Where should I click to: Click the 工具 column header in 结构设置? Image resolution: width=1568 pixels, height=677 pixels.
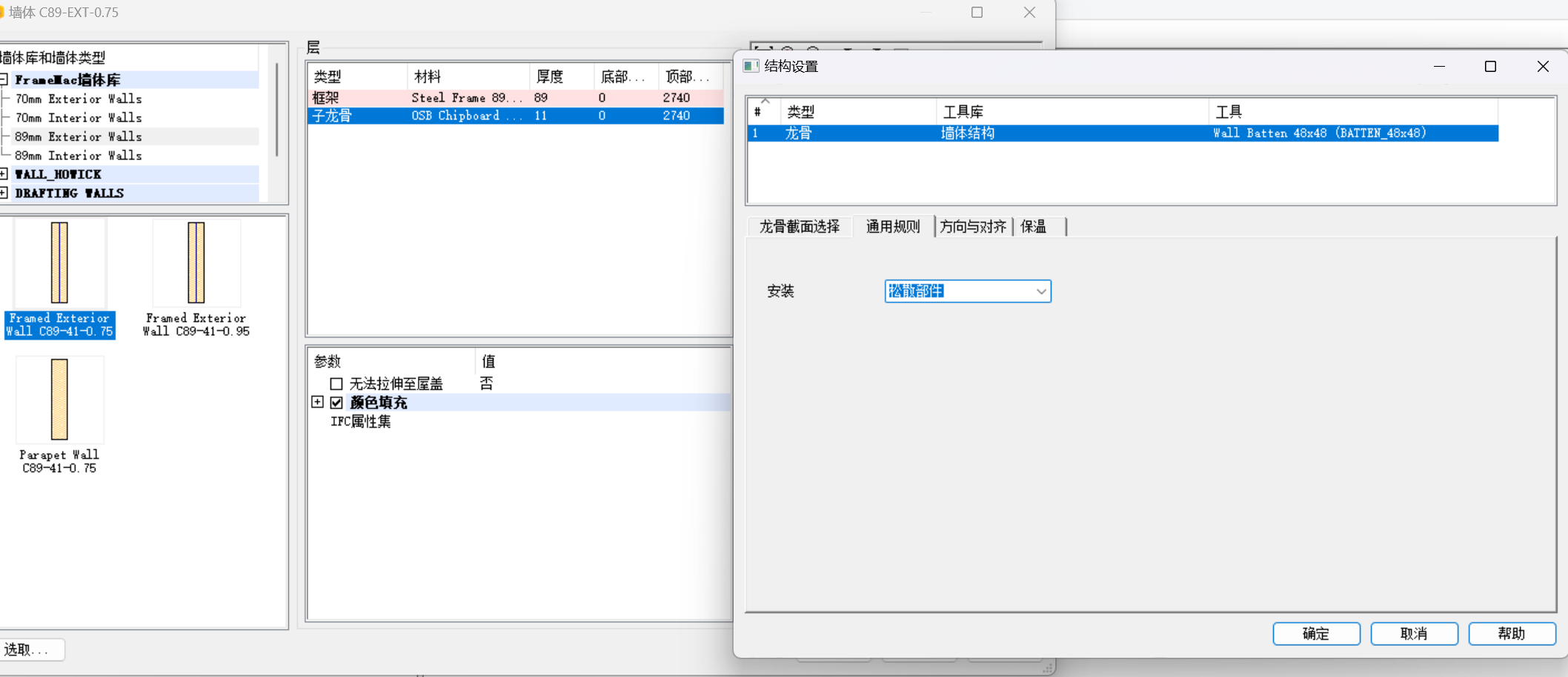click(x=1353, y=112)
